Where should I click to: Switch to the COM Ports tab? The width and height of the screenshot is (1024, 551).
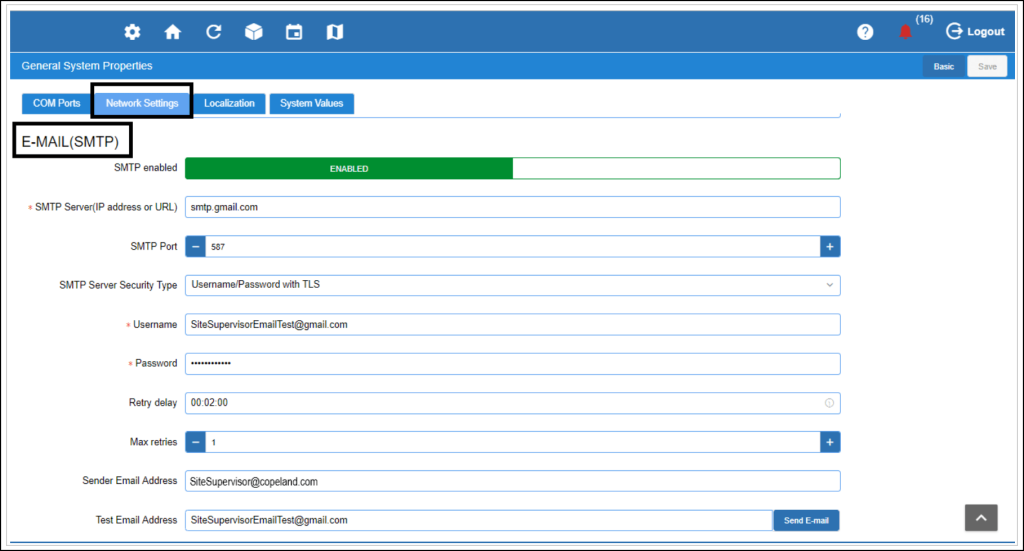pyautogui.click(x=56, y=103)
